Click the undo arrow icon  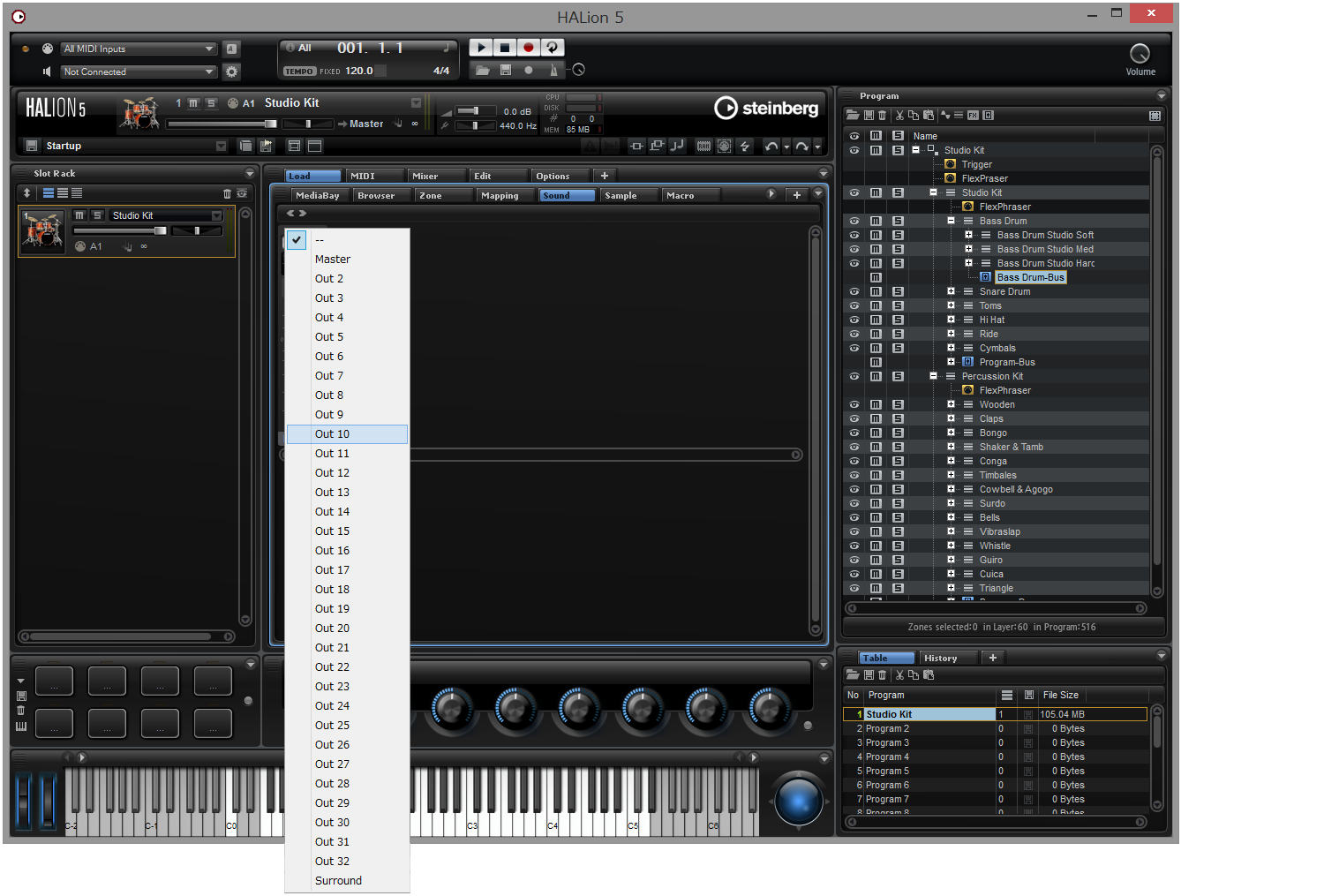click(x=771, y=146)
